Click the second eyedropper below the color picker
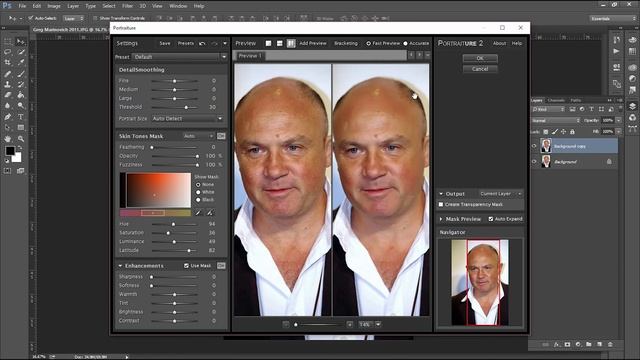 click(x=210, y=213)
